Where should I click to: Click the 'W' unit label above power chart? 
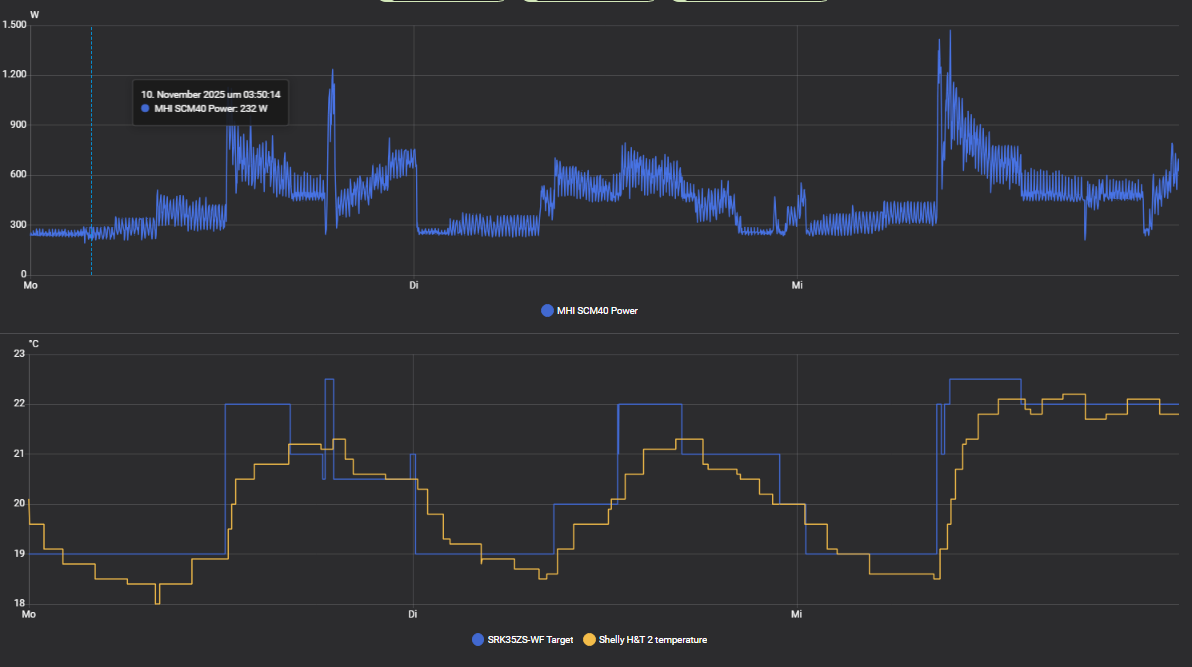pyautogui.click(x=35, y=14)
